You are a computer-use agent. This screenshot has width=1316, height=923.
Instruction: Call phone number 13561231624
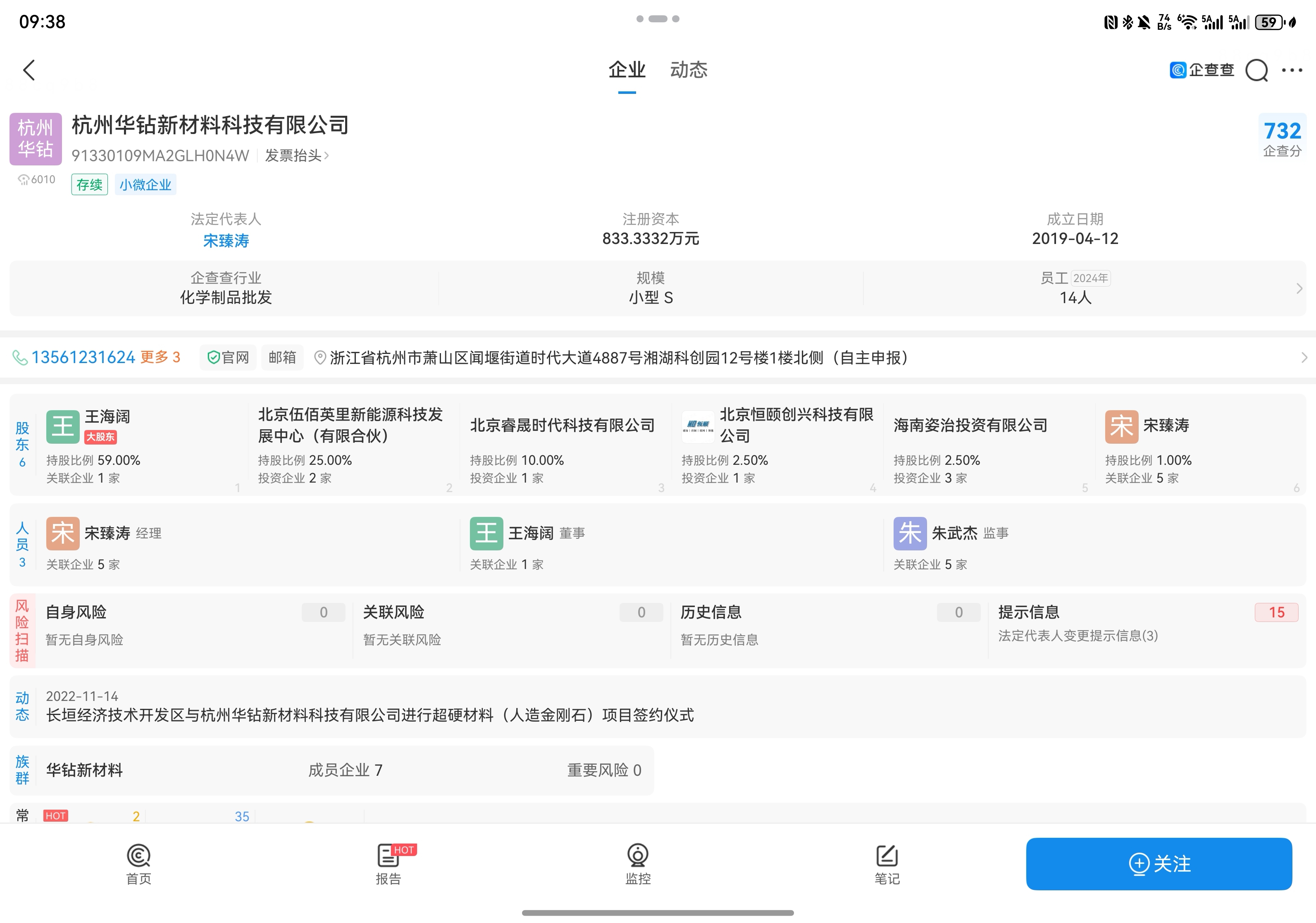click(83, 358)
